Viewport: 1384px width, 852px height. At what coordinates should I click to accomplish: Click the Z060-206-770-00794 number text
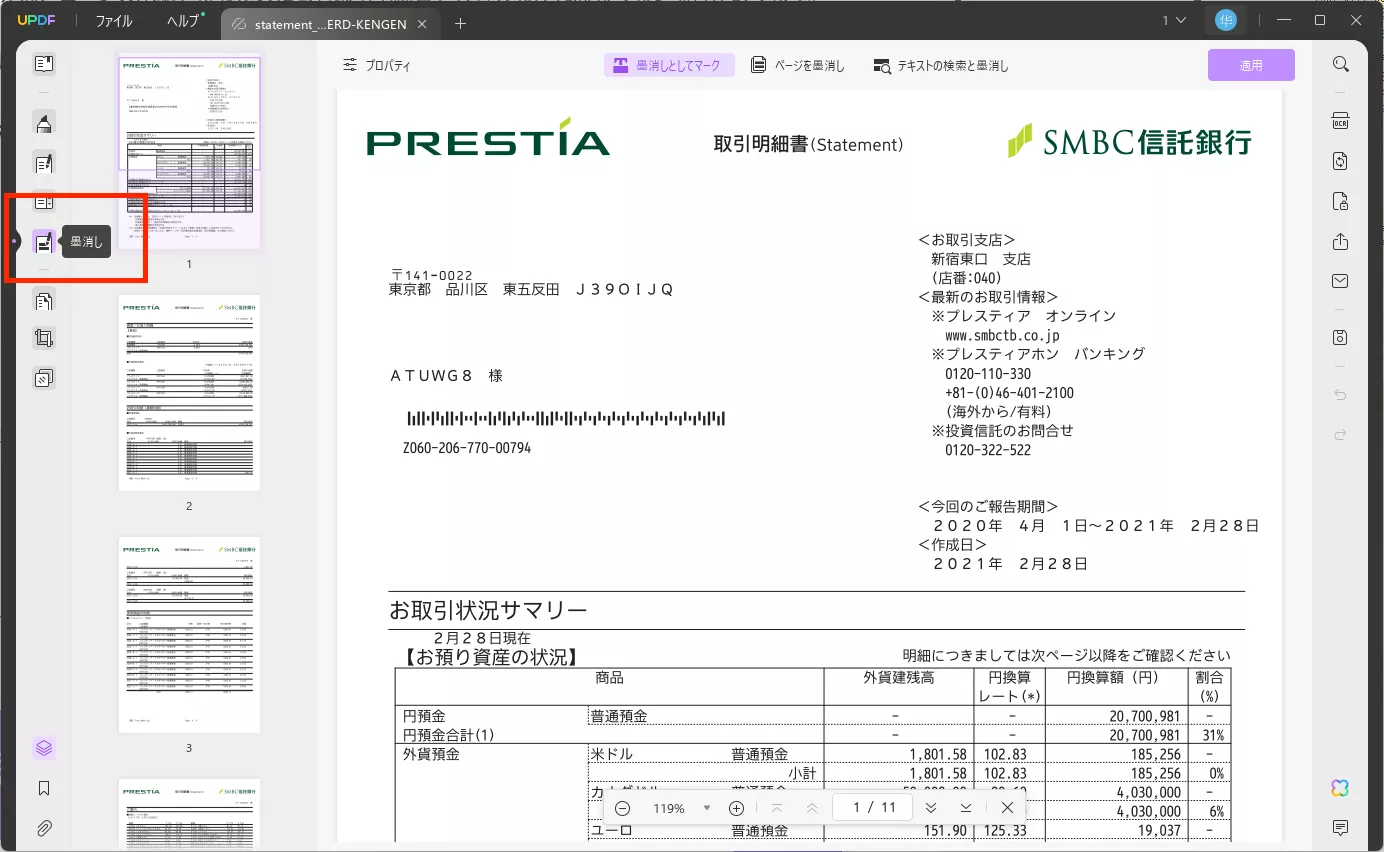[x=467, y=448]
